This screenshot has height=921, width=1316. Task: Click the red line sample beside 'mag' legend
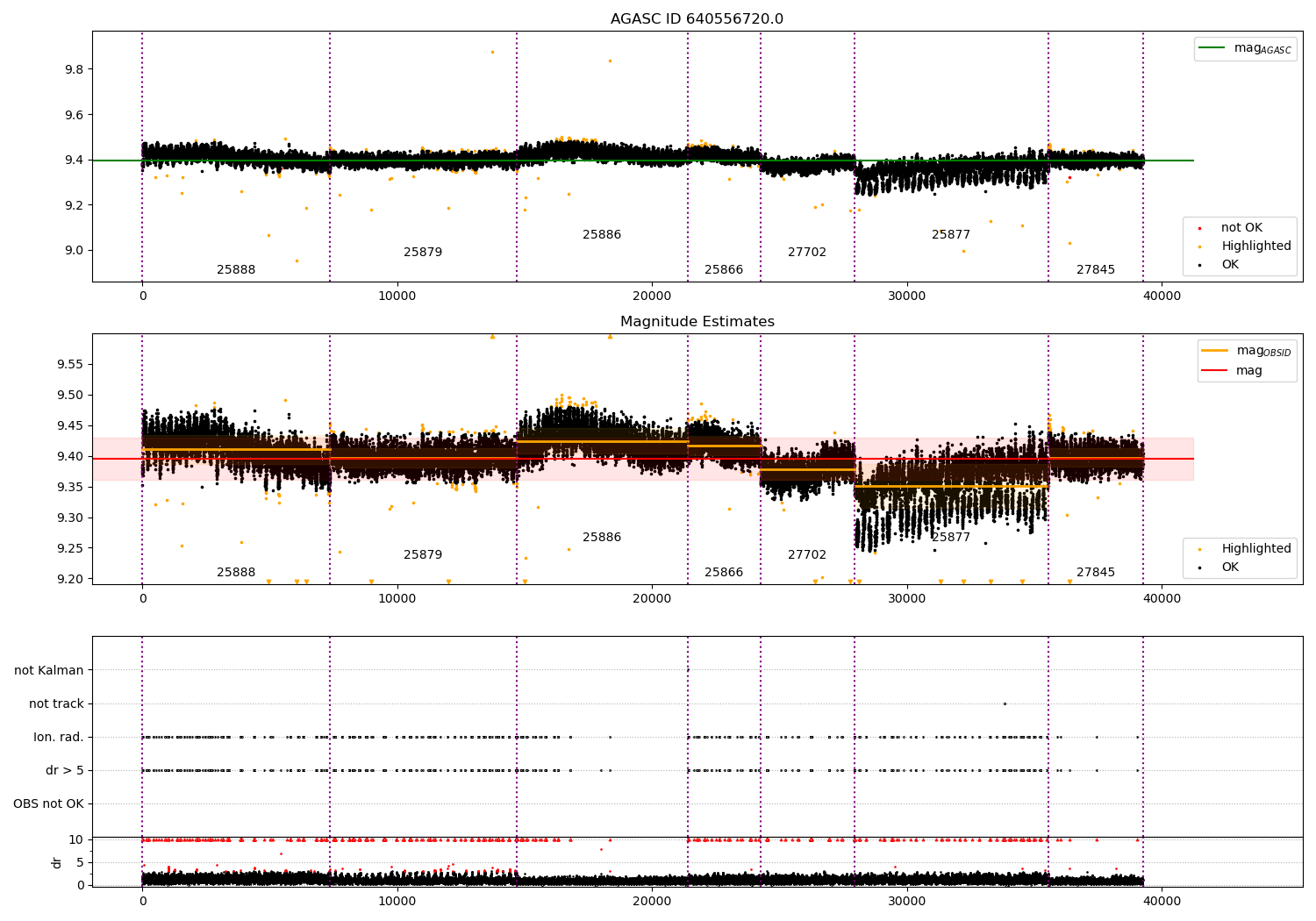pyautogui.click(x=1215, y=370)
